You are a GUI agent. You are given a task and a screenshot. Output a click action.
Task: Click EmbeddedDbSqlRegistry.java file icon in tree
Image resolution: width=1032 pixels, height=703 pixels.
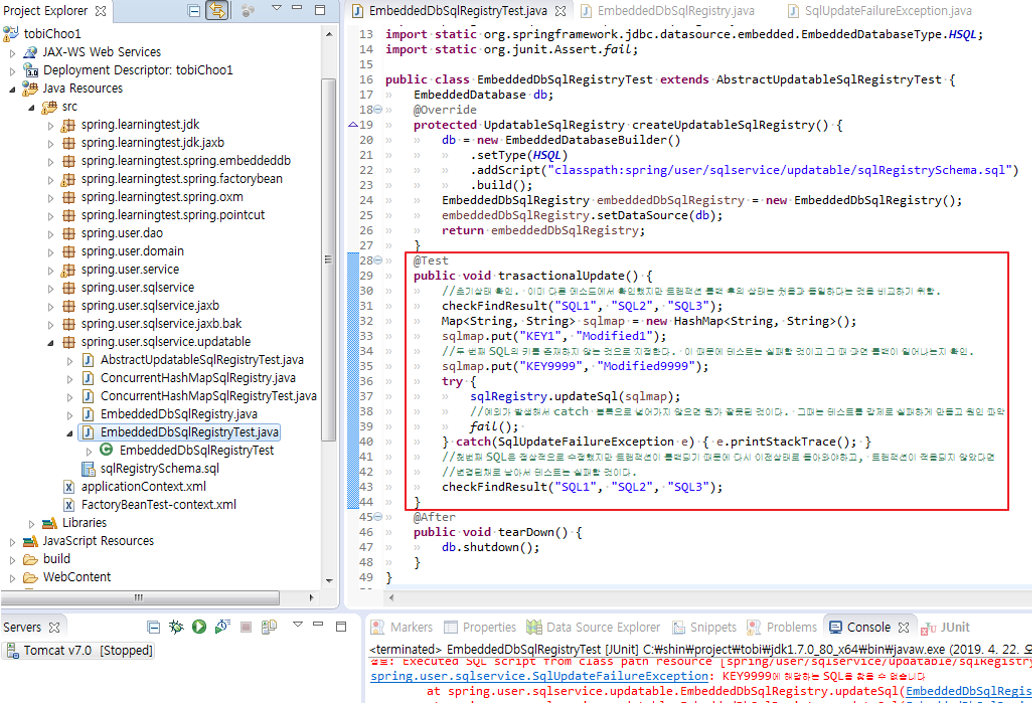[88, 414]
